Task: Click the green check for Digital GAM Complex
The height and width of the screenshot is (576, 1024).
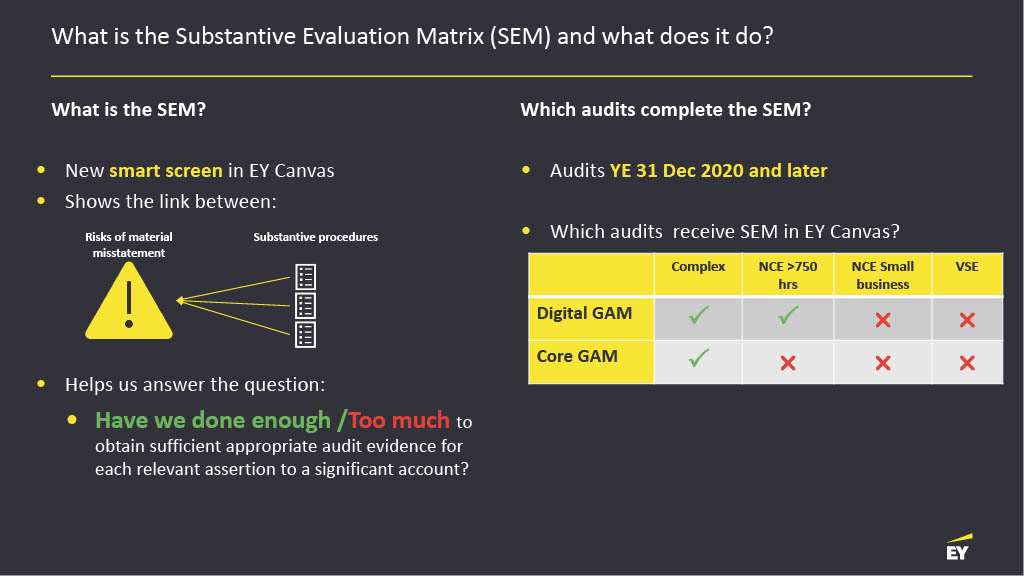Action: tap(698, 316)
